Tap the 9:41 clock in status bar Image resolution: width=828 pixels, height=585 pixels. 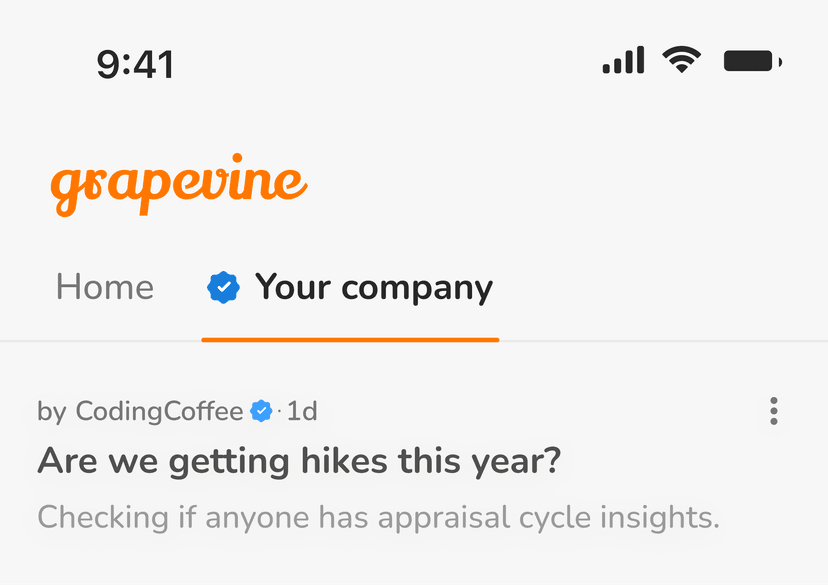click(x=135, y=65)
